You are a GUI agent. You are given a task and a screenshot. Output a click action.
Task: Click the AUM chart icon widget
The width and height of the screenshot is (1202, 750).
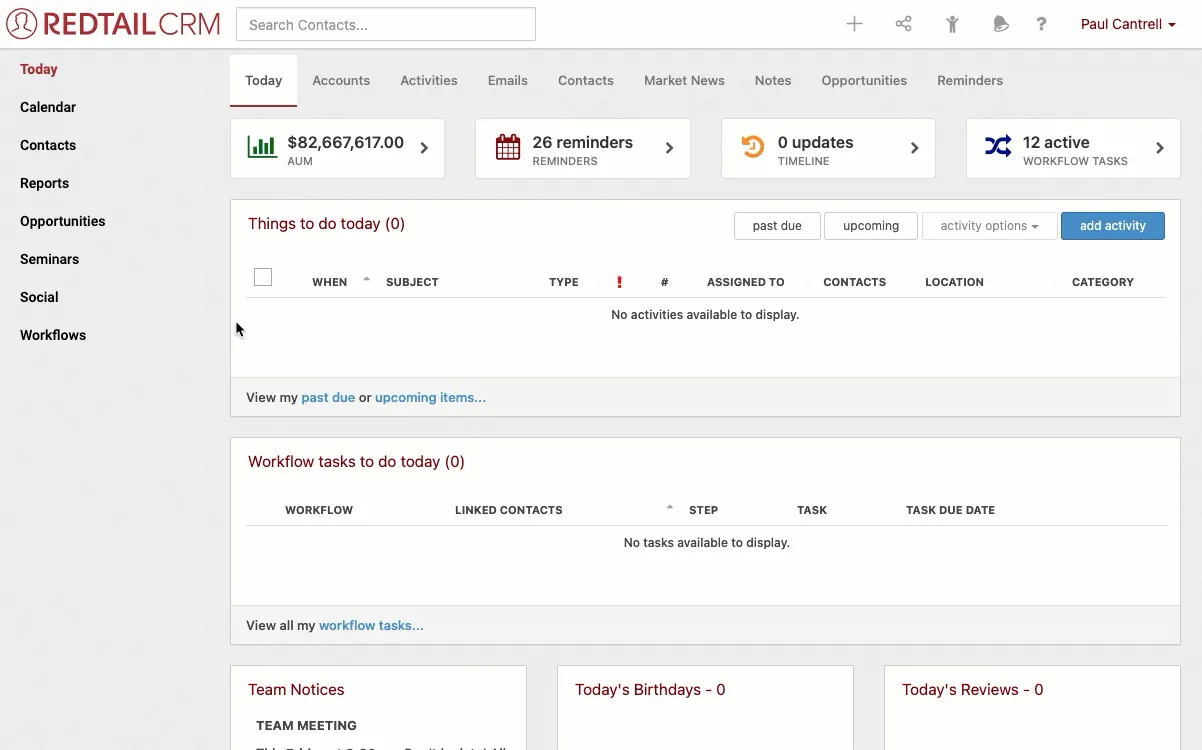[261, 146]
